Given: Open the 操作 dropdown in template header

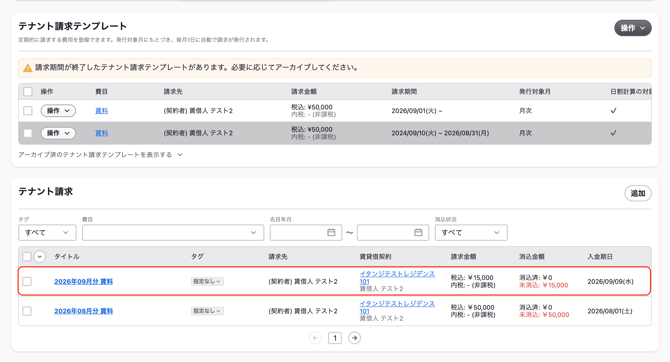Looking at the screenshot, I should click(x=632, y=28).
